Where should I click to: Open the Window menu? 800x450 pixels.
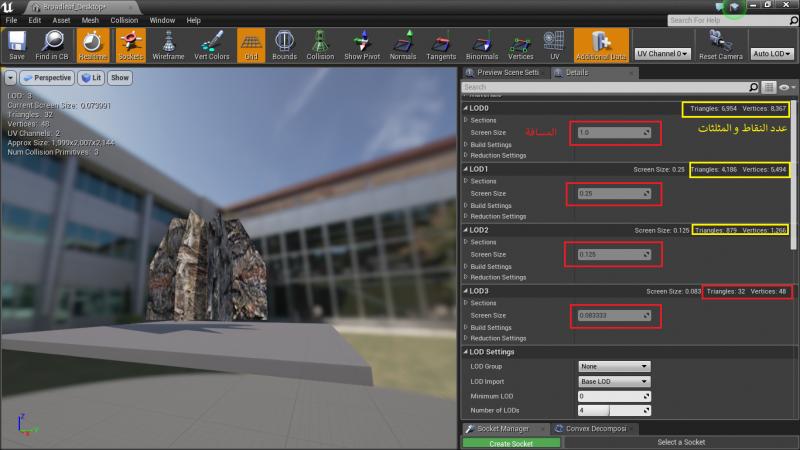click(162, 20)
